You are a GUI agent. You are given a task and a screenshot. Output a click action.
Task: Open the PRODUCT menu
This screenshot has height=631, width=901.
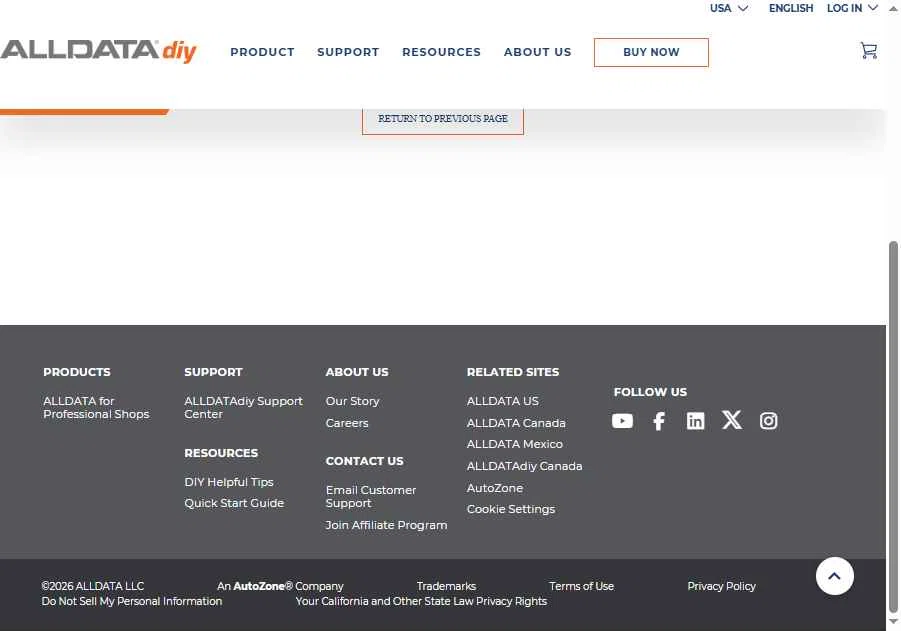[x=262, y=52]
